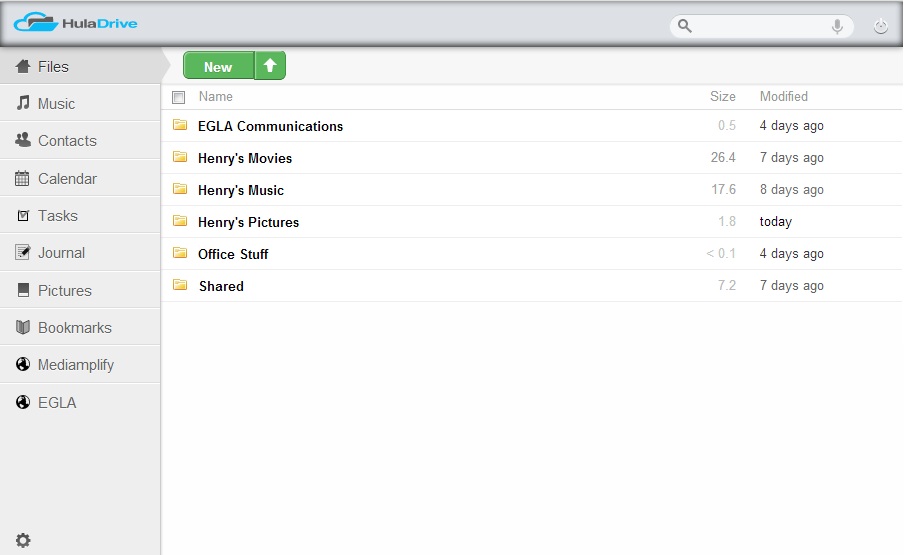Toggle the select-all checkbox in header

tap(179, 97)
